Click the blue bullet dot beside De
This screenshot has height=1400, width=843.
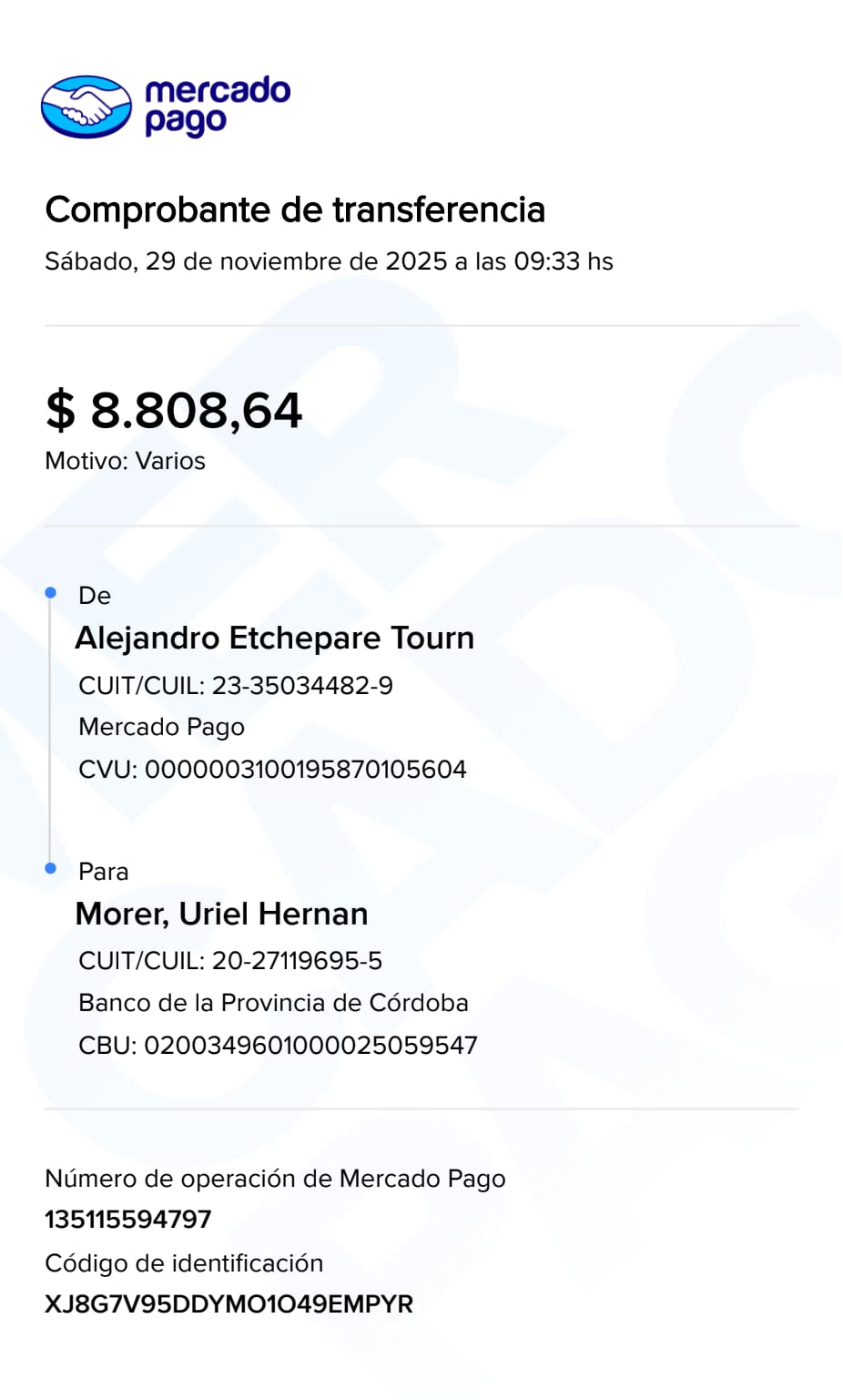pos(51,593)
